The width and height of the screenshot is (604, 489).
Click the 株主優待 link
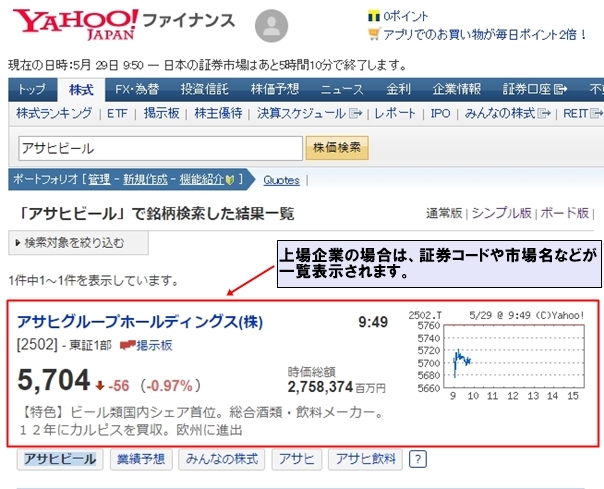(x=218, y=113)
